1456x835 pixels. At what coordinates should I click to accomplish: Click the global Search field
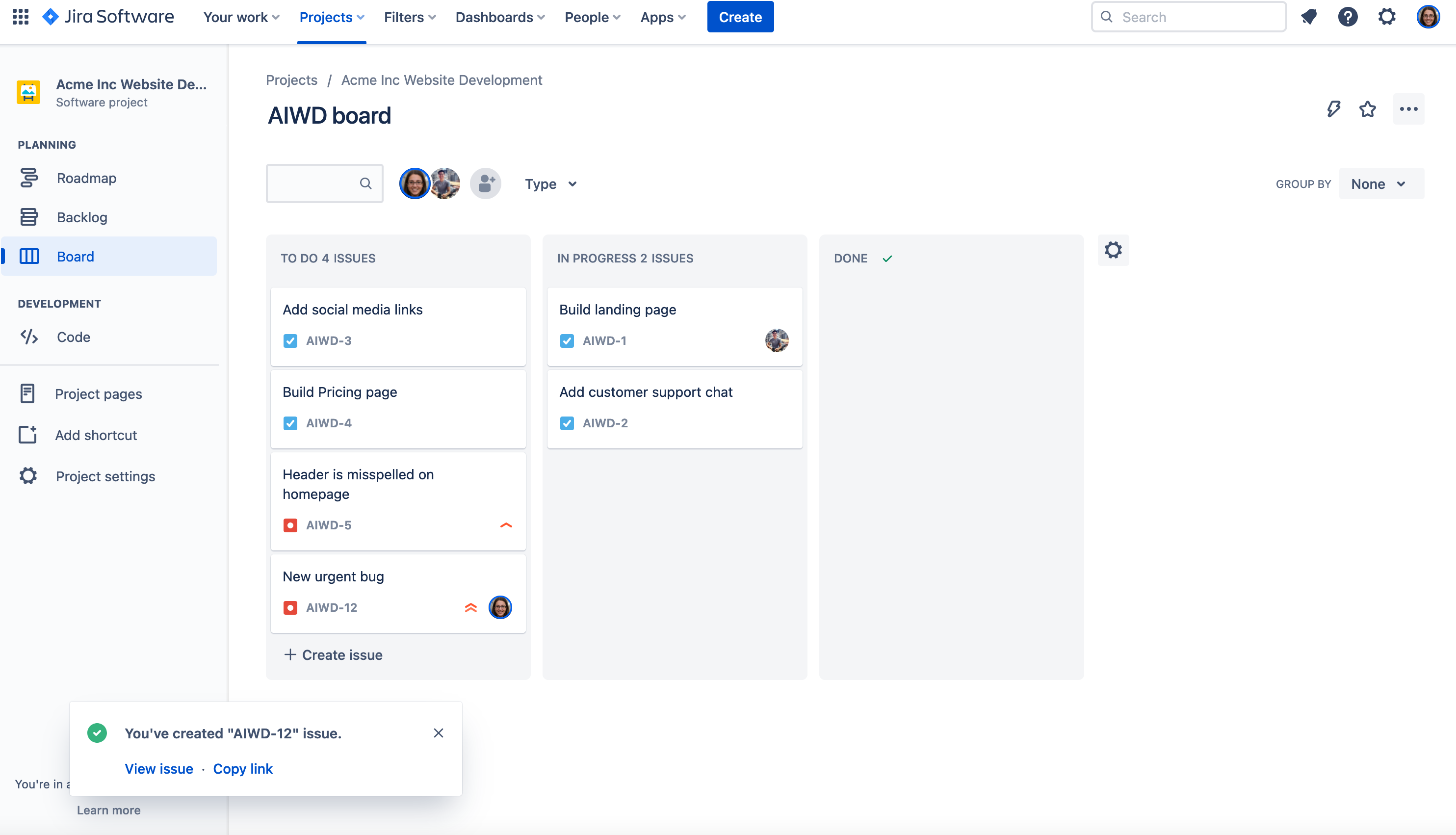tap(1188, 17)
